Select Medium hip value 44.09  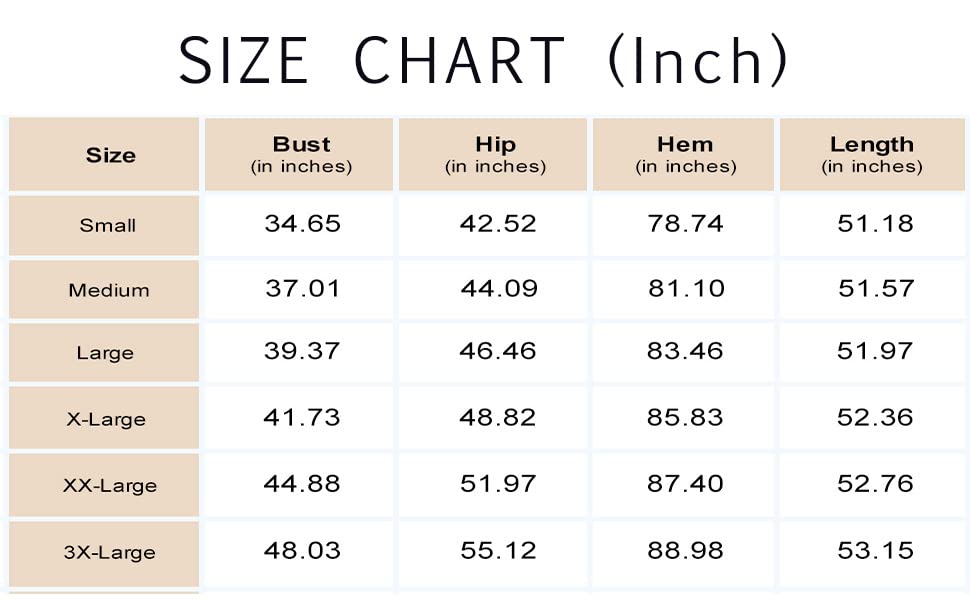pyautogui.click(x=499, y=289)
